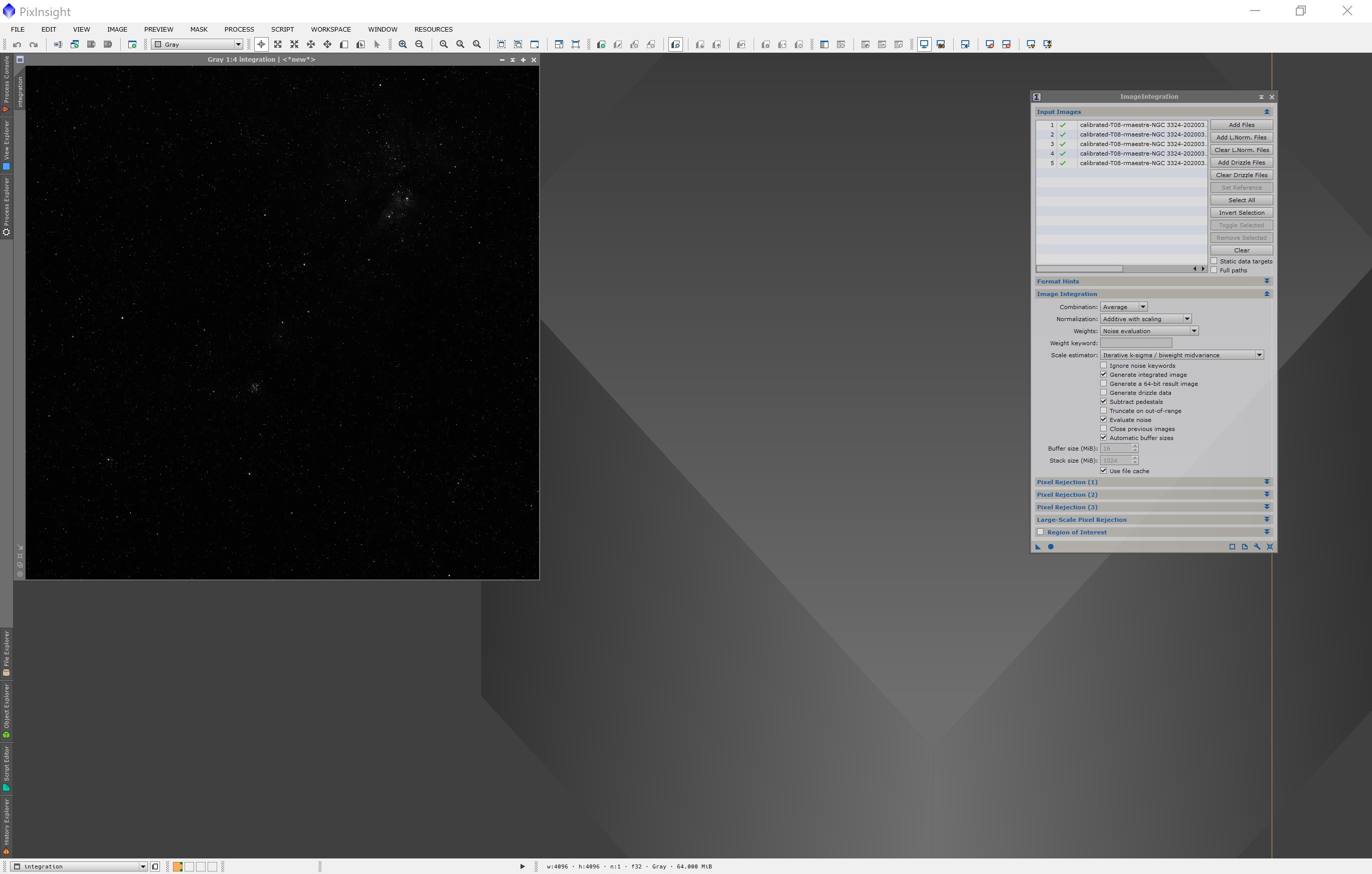1372x874 pixels.
Task: Open the Weights dropdown showing Noise evaluation
Action: point(1149,331)
